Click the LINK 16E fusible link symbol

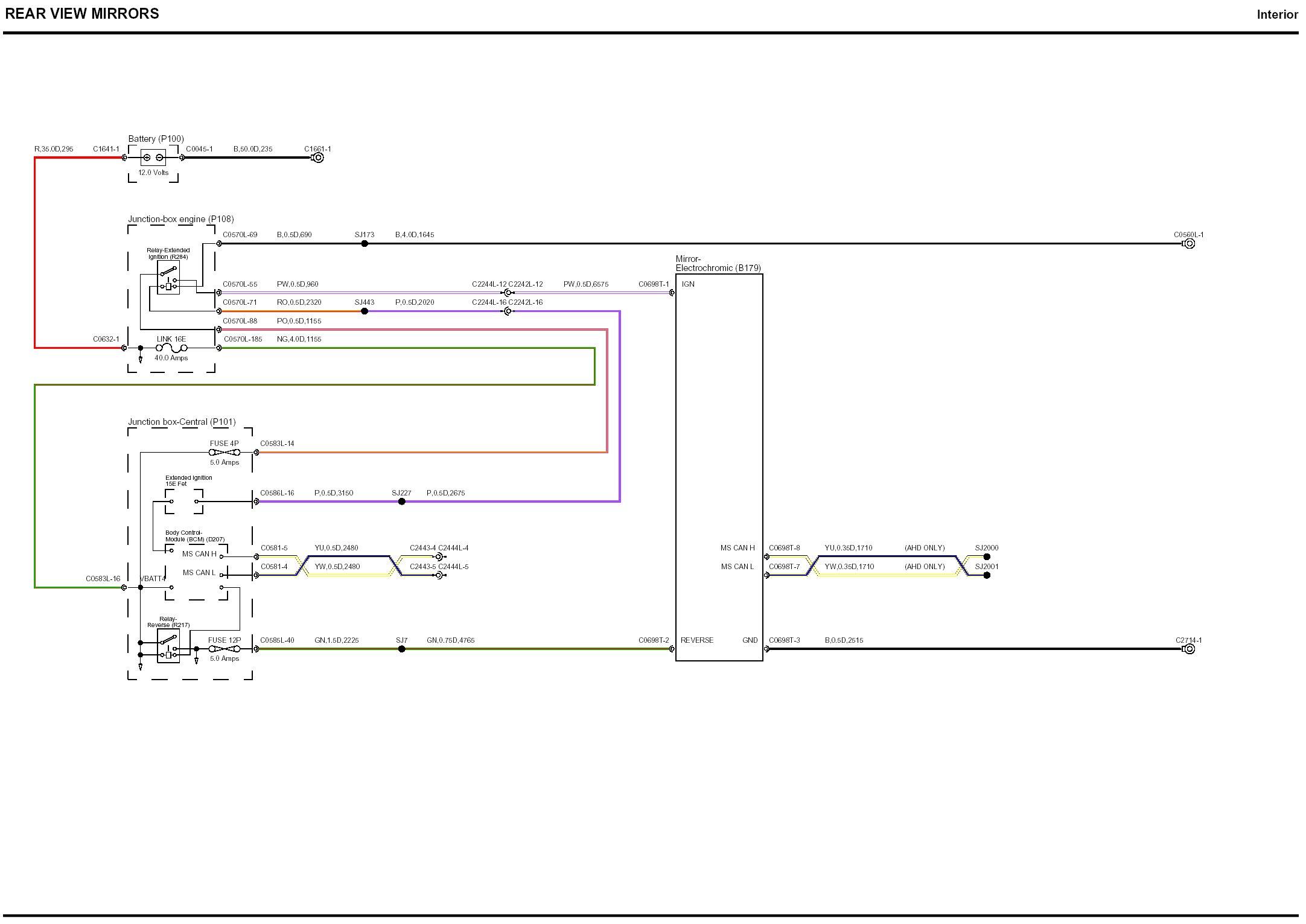tap(171, 348)
